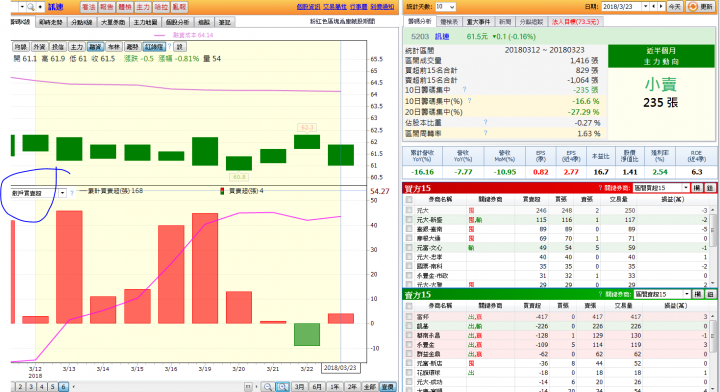Click small dot button next to search icon
This screenshot has height=392, width=720.
click(x=40, y=7)
